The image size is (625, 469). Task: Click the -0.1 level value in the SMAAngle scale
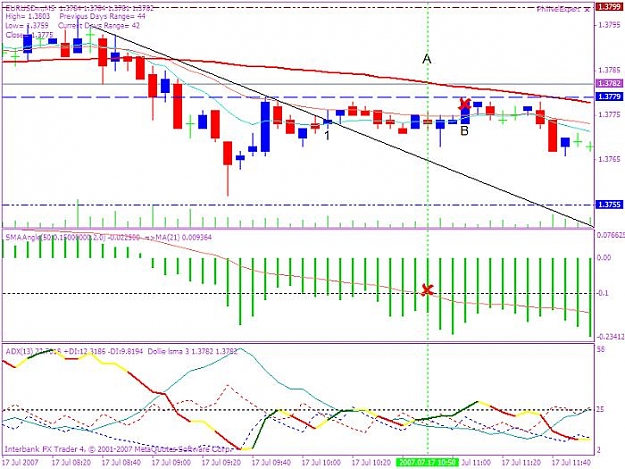click(x=603, y=293)
